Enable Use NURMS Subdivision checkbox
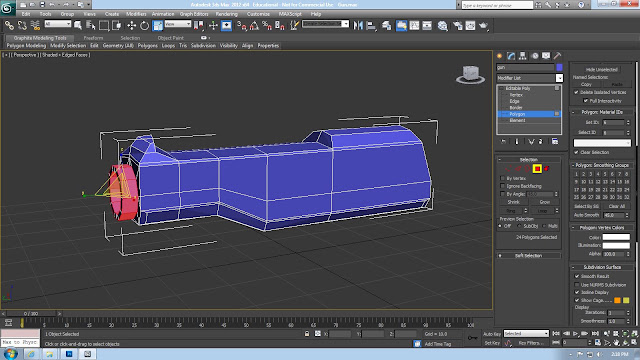Image resolution: width=640 pixels, height=360 pixels. (x=577, y=284)
